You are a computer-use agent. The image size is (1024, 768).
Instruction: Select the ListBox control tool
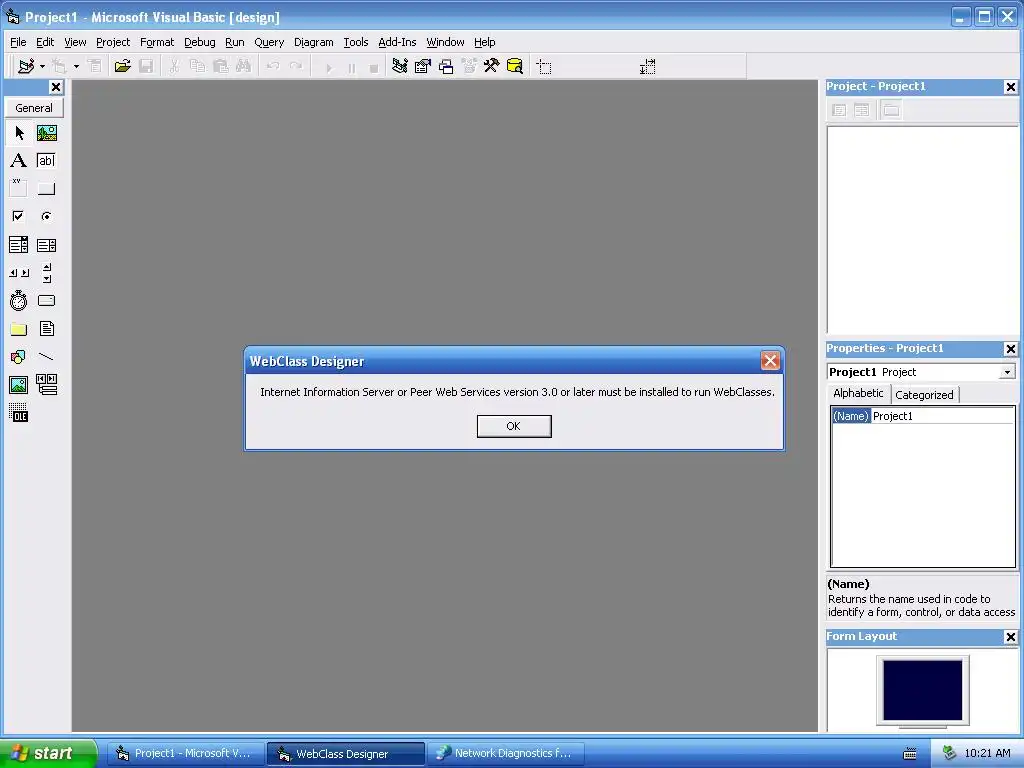[x=46, y=245]
